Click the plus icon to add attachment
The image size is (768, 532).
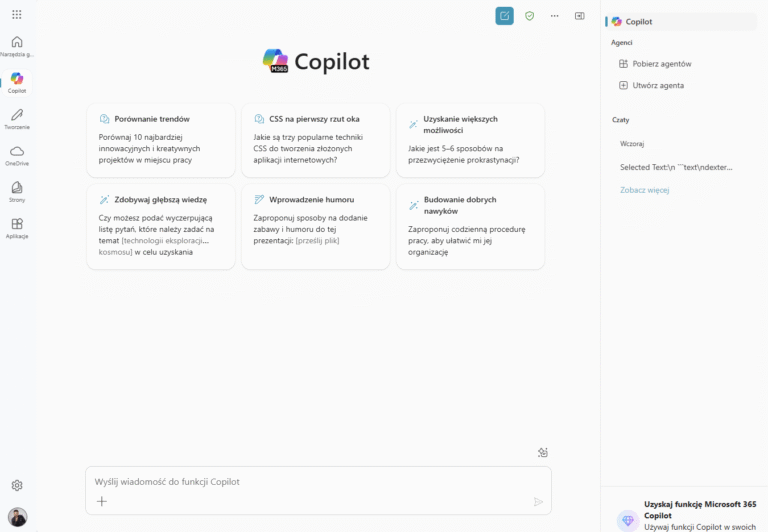coord(101,501)
